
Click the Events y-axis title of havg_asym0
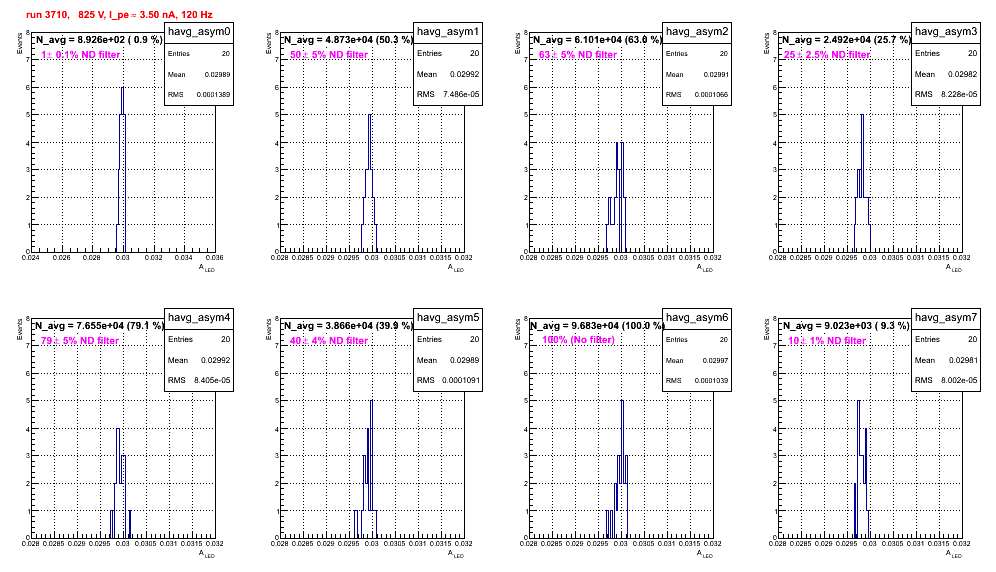pyautogui.click(x=19, y=42)
